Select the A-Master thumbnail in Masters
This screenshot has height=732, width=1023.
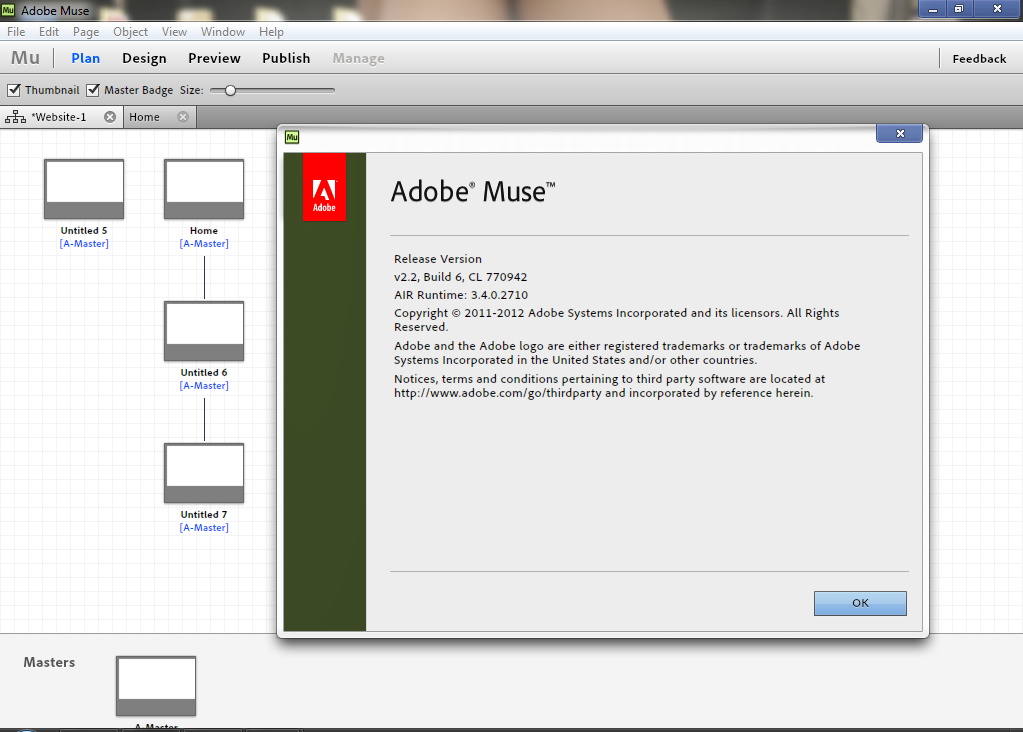[156, 686]
